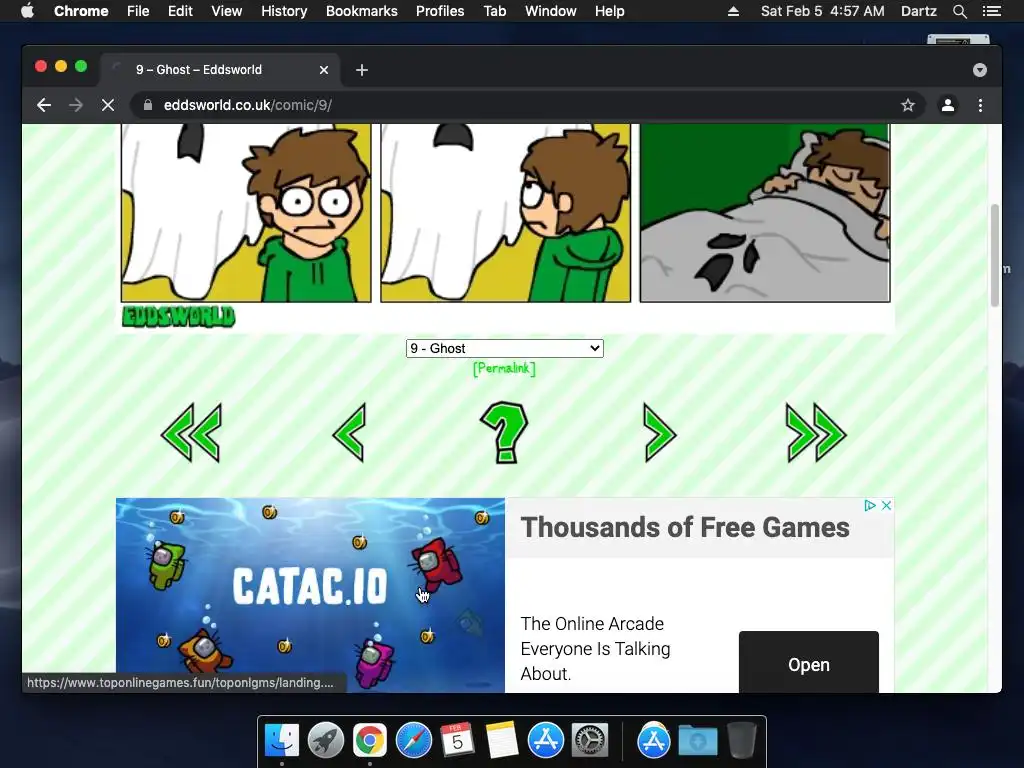Click the [Permalink] link
Viewport: 1024px width, 768px height.
click(x=504, y=368)
